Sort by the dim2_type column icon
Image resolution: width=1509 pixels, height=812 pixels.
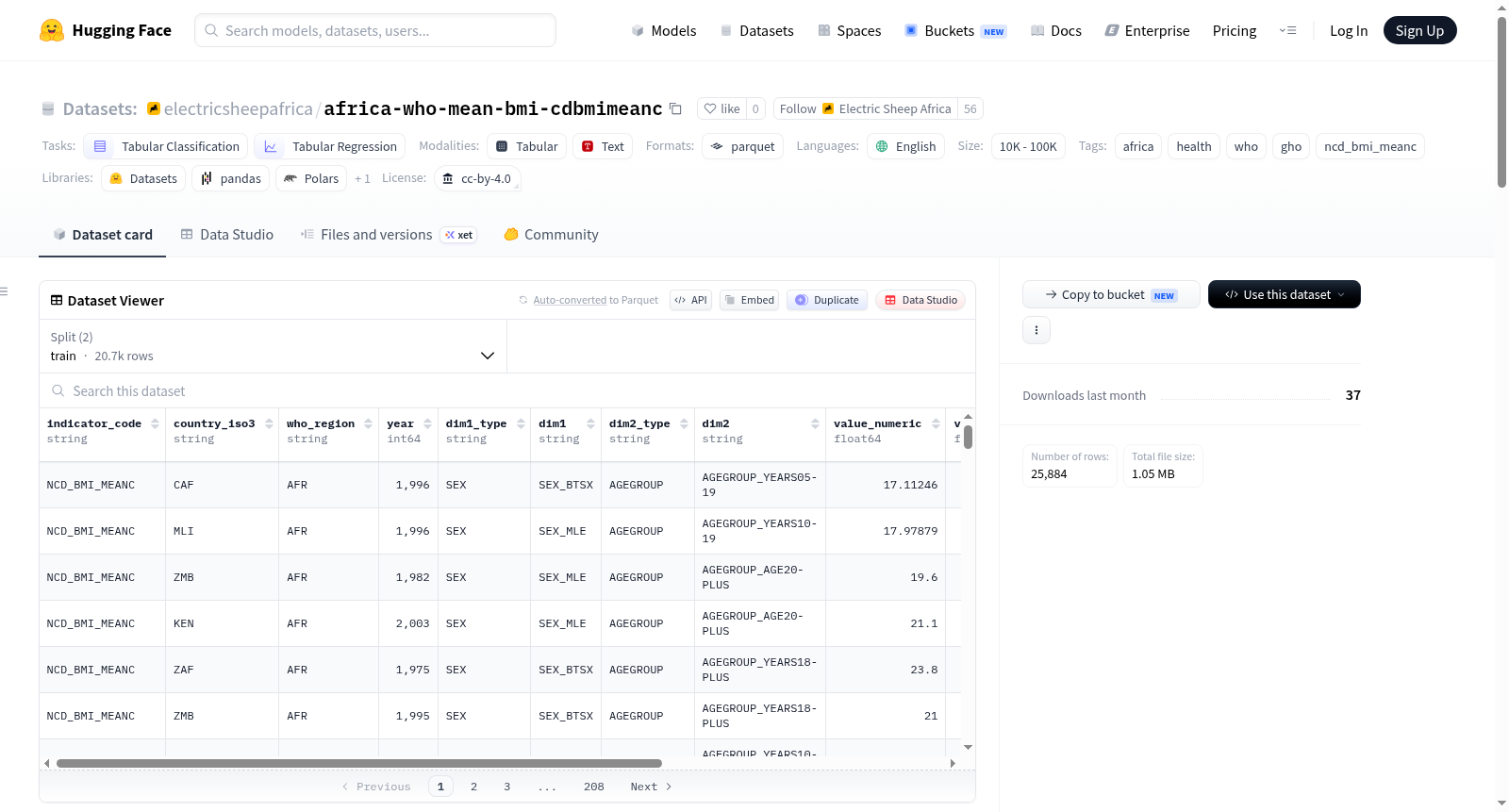(x=684, y=423)
